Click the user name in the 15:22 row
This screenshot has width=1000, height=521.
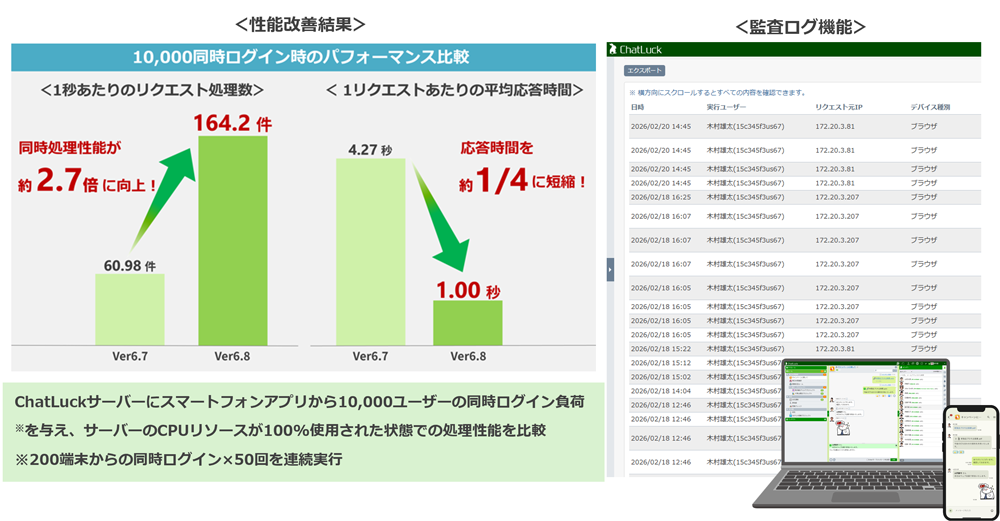pos(745,349)
